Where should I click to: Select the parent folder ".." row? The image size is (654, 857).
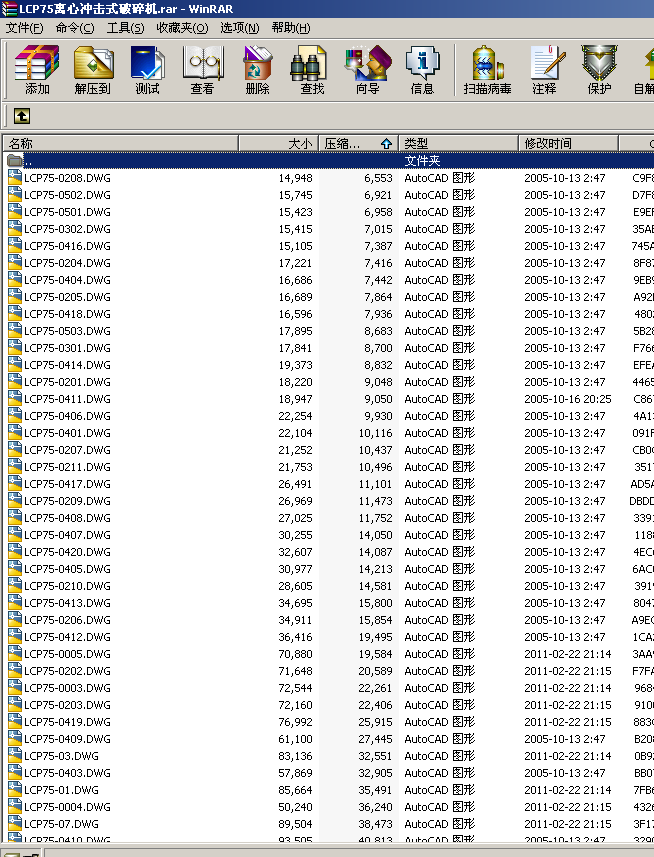point(328,161)
